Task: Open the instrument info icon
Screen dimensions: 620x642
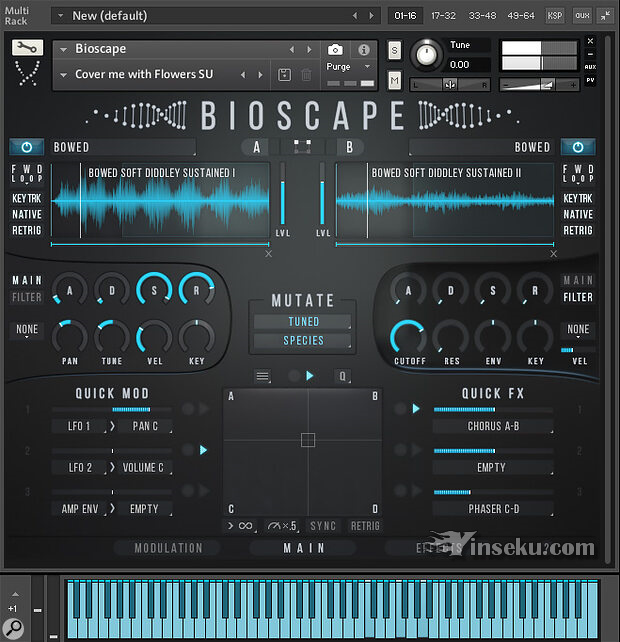Action: click(364, 49)
